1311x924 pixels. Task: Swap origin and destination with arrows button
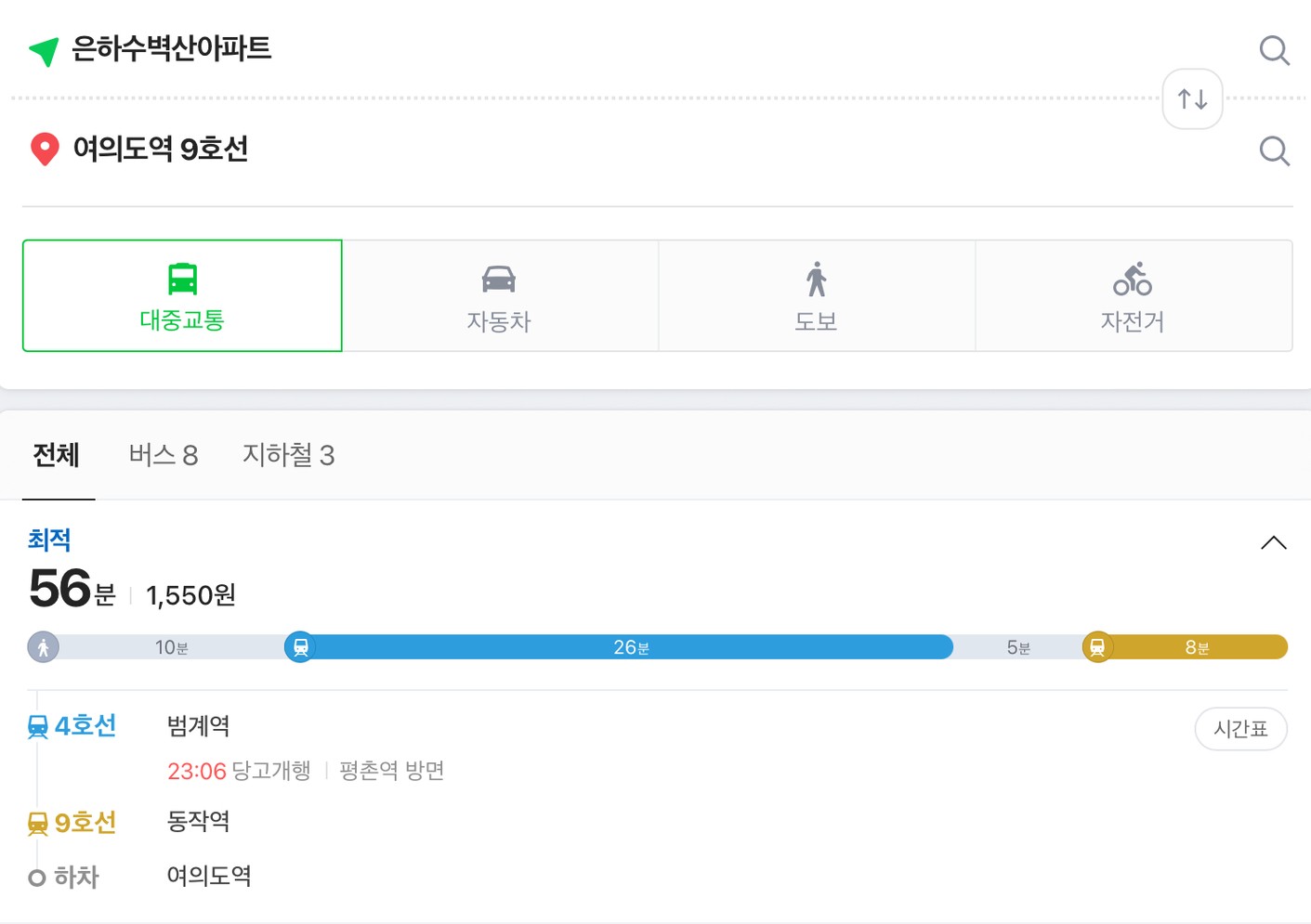[x=1192, y=98]
